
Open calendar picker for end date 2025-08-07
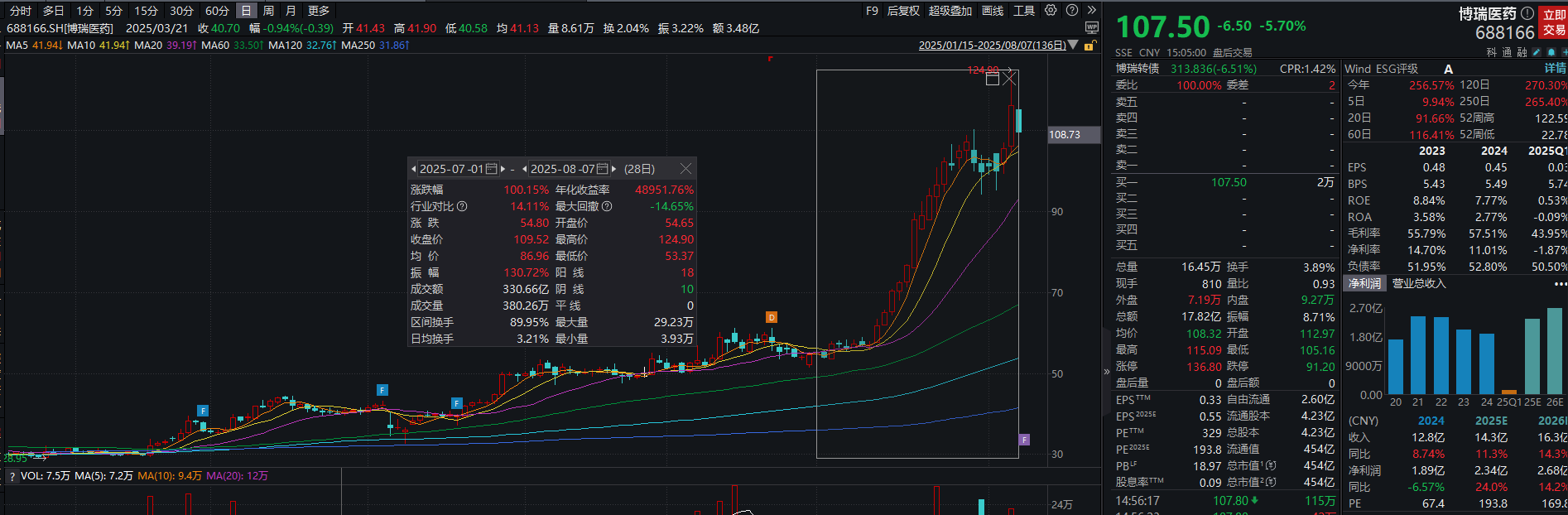[x=602, y=169]
